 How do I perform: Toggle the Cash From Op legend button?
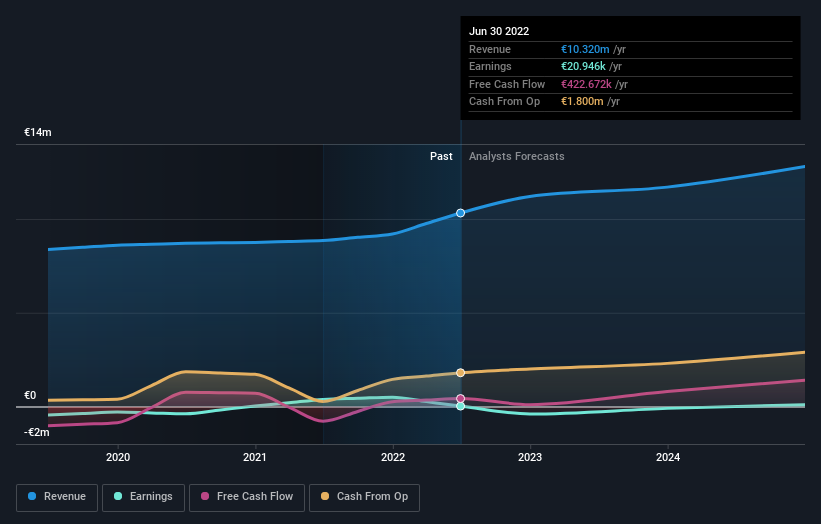(x=364, y=497)
